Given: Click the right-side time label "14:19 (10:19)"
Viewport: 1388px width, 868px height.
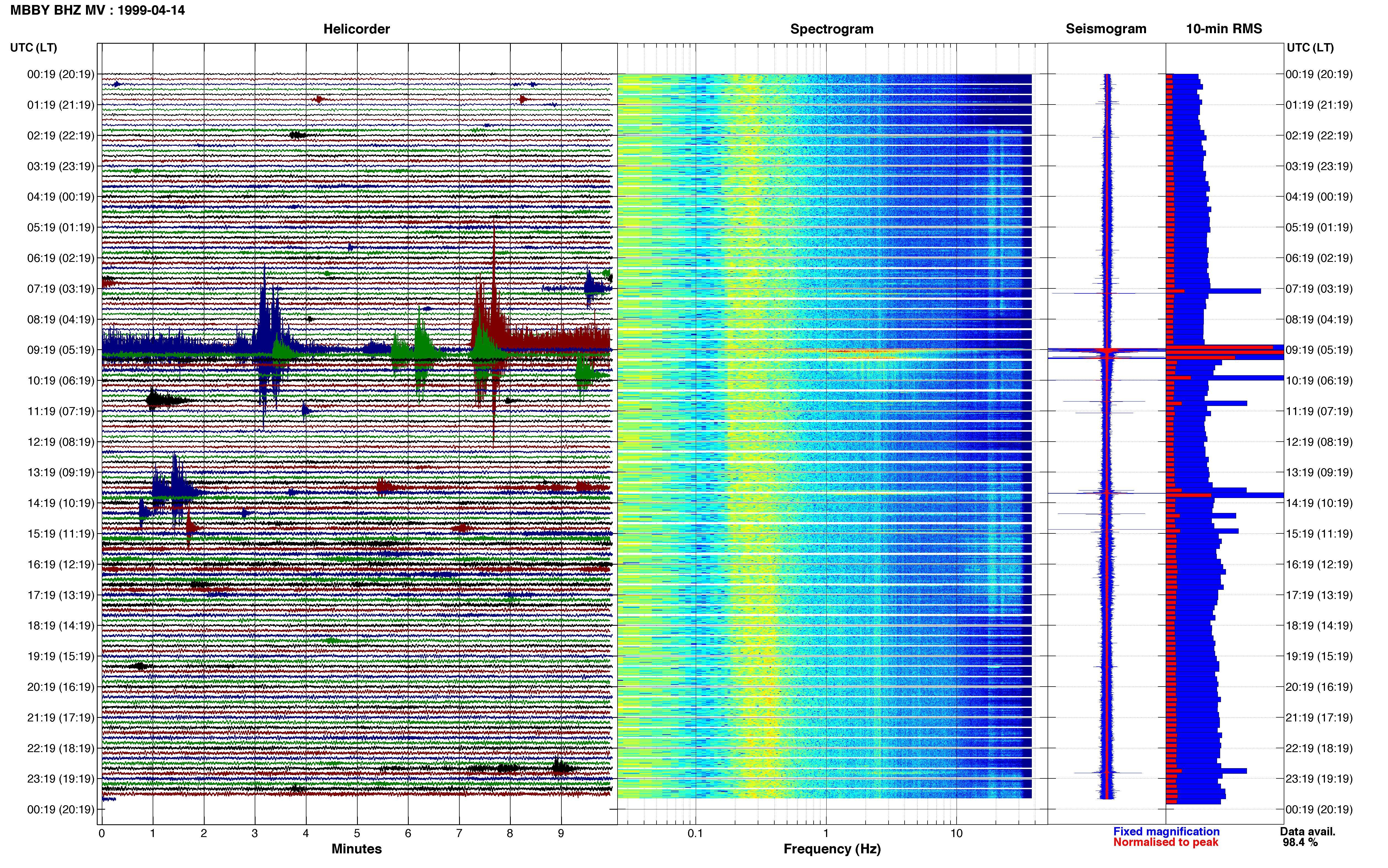Looking at the screenshot, I should tap(1319, 503).
